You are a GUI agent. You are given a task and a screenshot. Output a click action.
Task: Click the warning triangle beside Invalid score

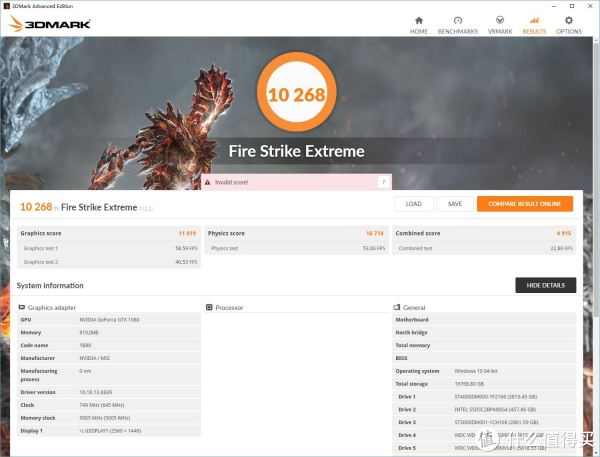[x=207, y=182]
